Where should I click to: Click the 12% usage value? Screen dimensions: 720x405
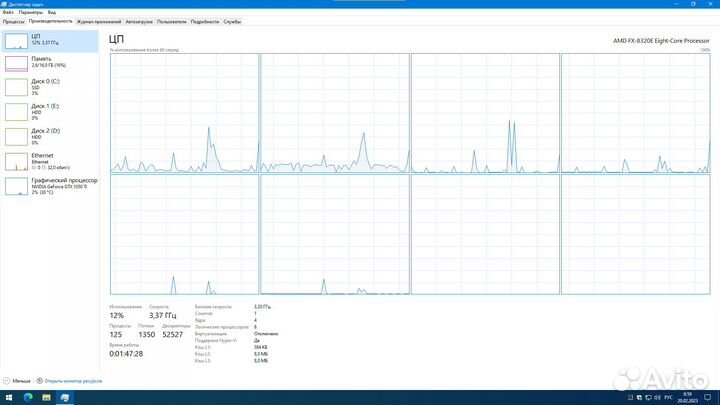click(x=117, y=315)
